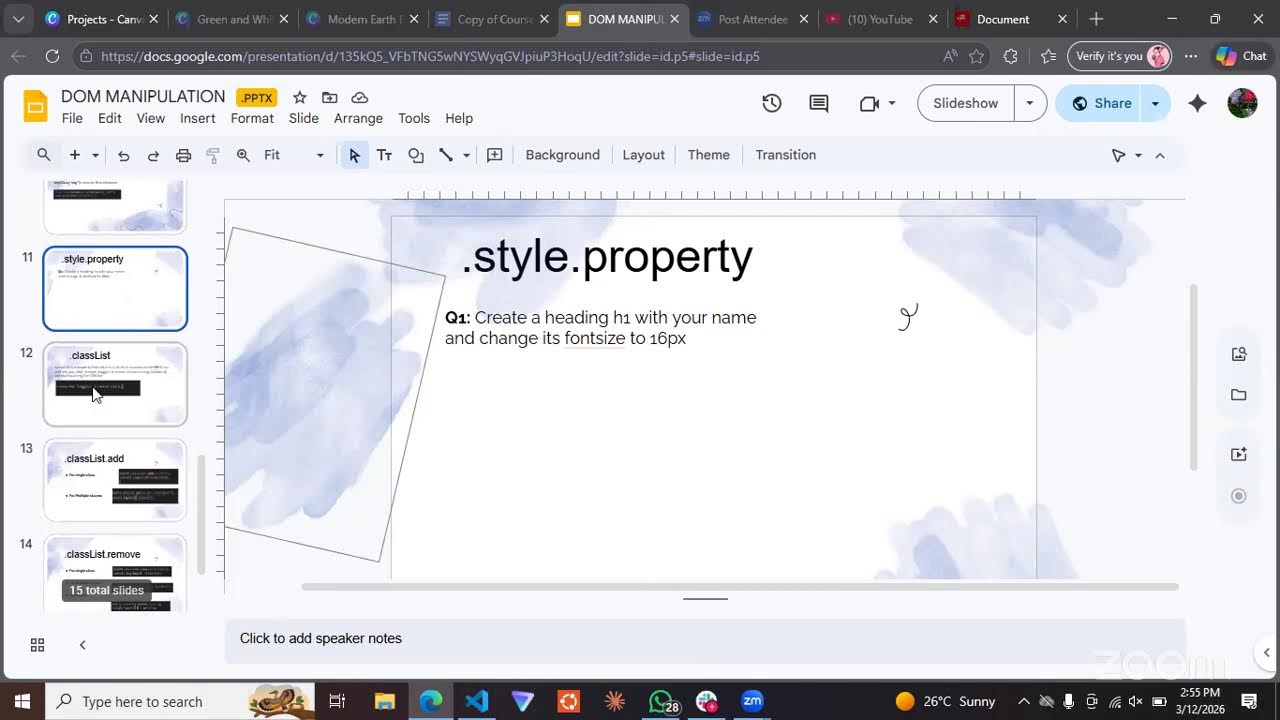The image size is (1280, 720).
Task: Add a new slide with plus icon
Action: click(x=74, y=155)
